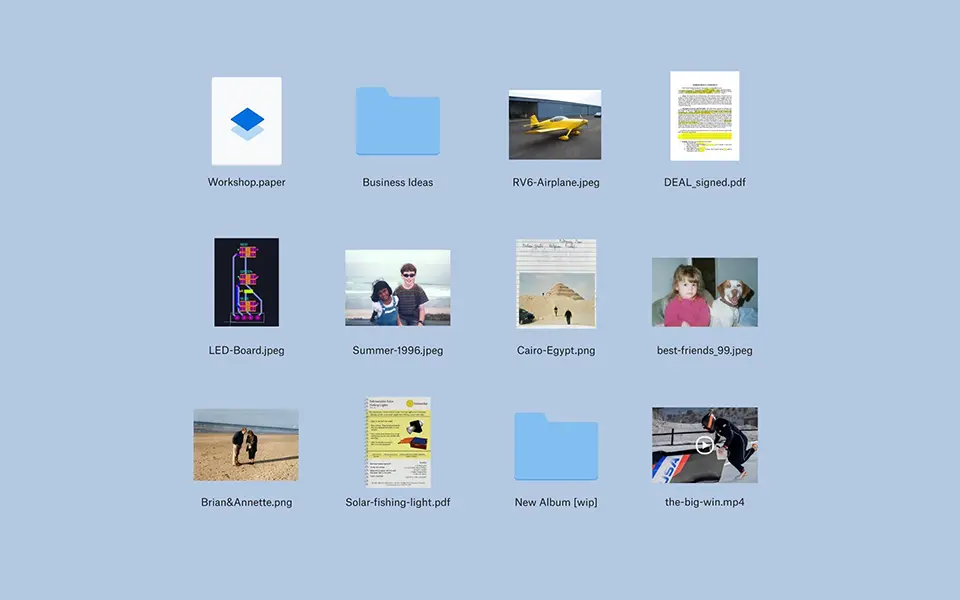Select the LED-Board circuit image thumbnail
Image resolution: width=960 pixels, height=600 pixels.
coord(246,282)
